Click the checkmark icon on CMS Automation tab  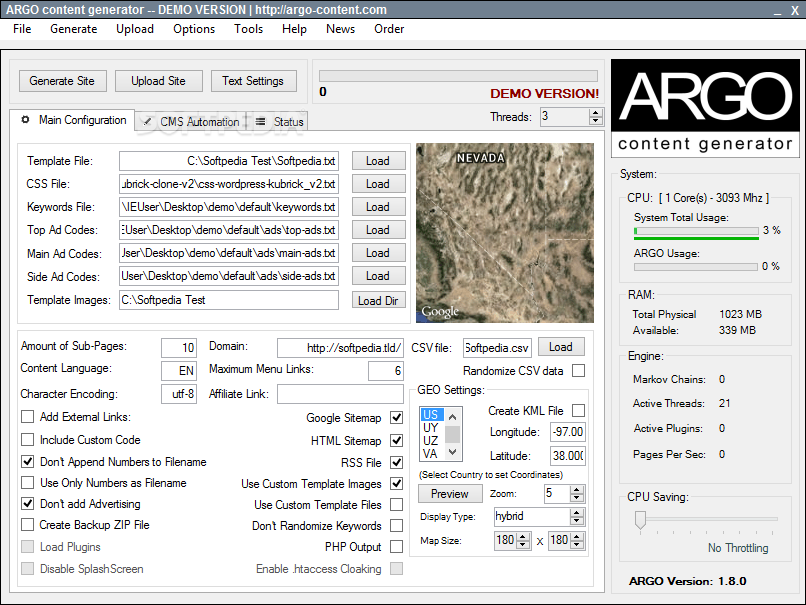tap(148, 121)
